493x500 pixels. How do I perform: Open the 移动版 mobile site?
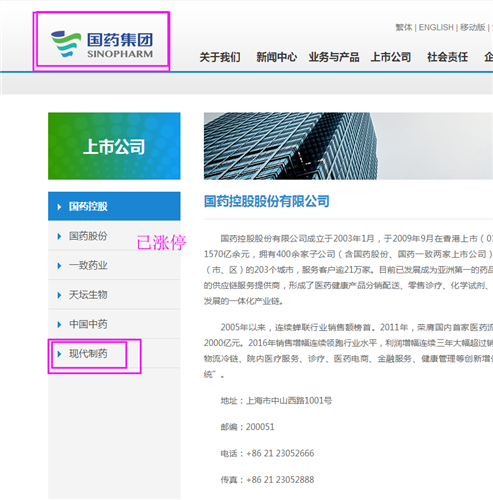[473, 27]
